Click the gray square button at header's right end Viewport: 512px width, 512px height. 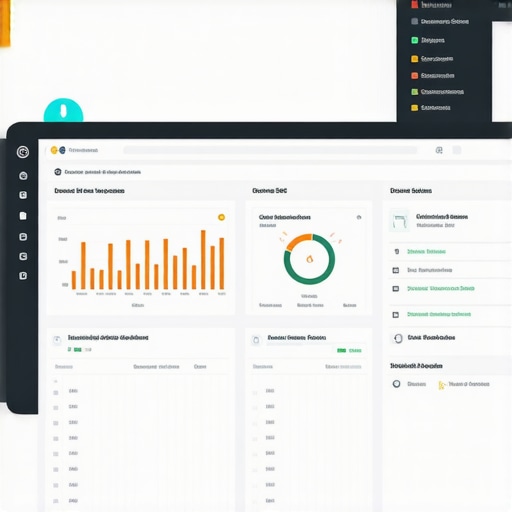(x=457, y=150)
